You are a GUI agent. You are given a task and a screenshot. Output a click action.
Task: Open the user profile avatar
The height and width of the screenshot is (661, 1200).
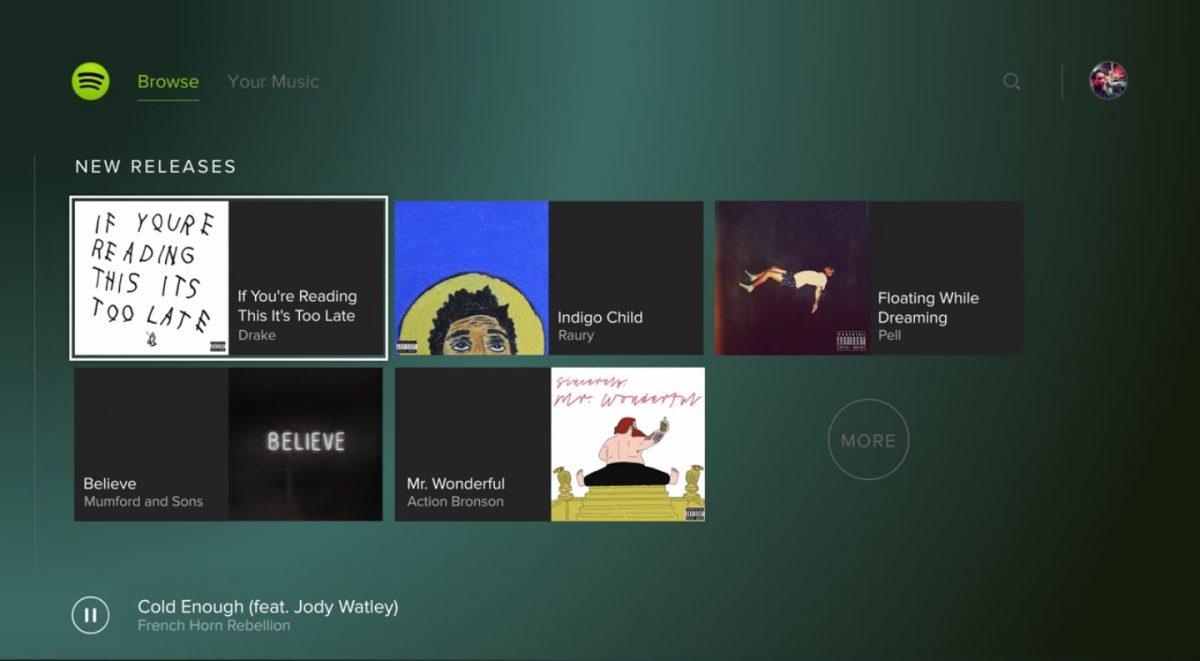click(1108, 81)
